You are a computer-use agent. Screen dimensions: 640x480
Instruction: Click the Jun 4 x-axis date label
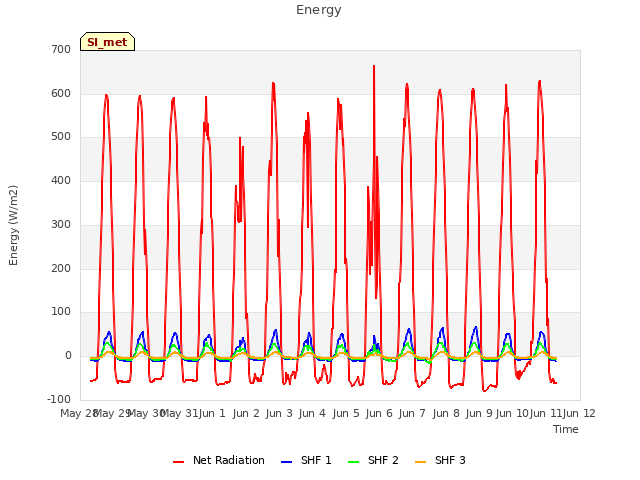click(x=312, y=413)
